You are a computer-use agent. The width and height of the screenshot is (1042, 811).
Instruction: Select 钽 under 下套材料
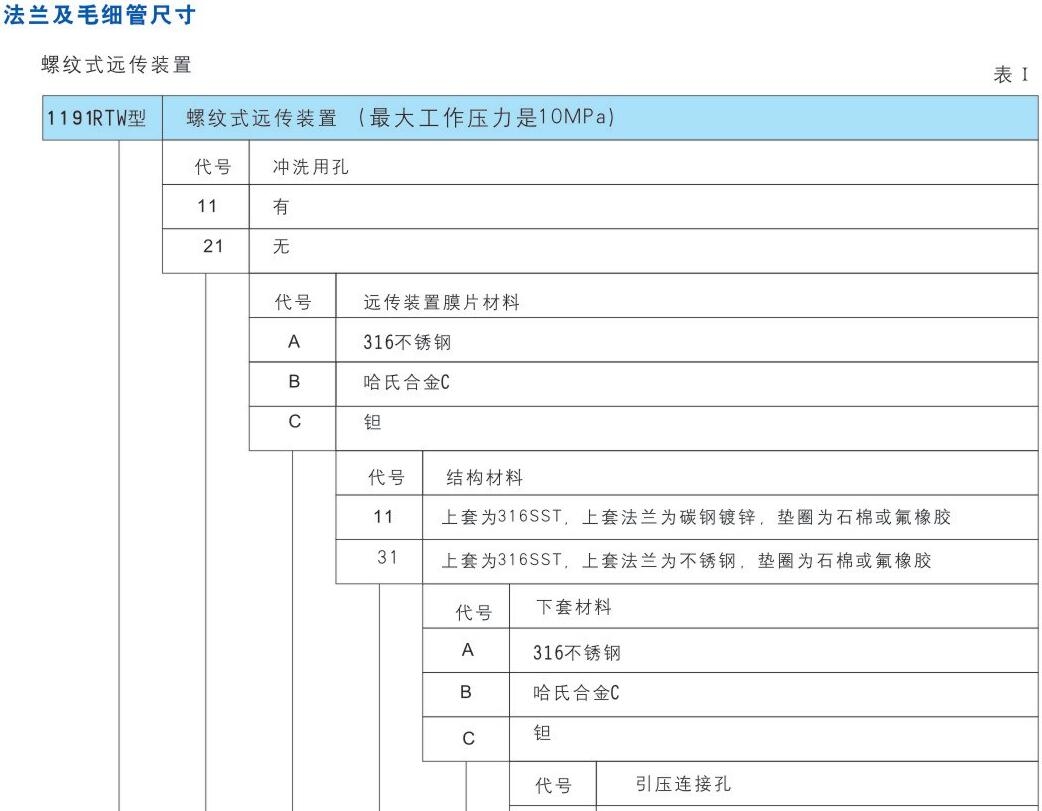coord(544,733)
